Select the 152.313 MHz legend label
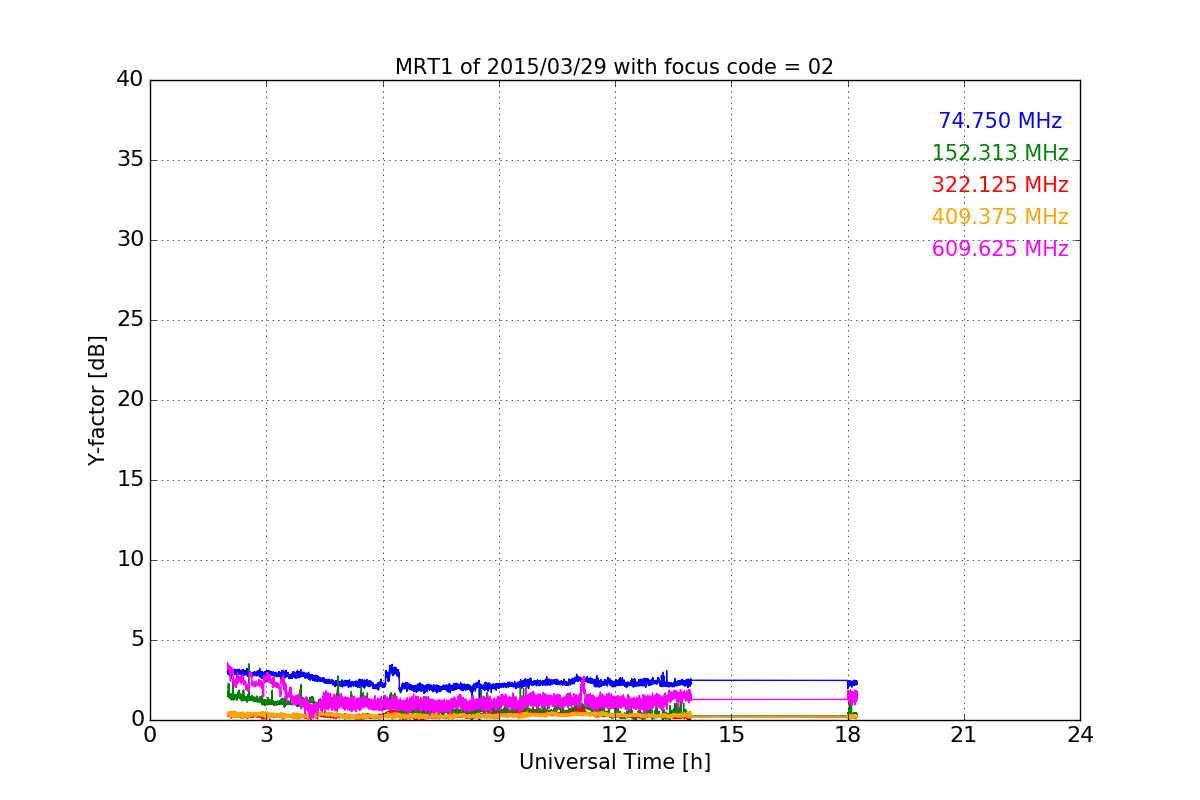 pyautogui.click(x=1000, y=153)
